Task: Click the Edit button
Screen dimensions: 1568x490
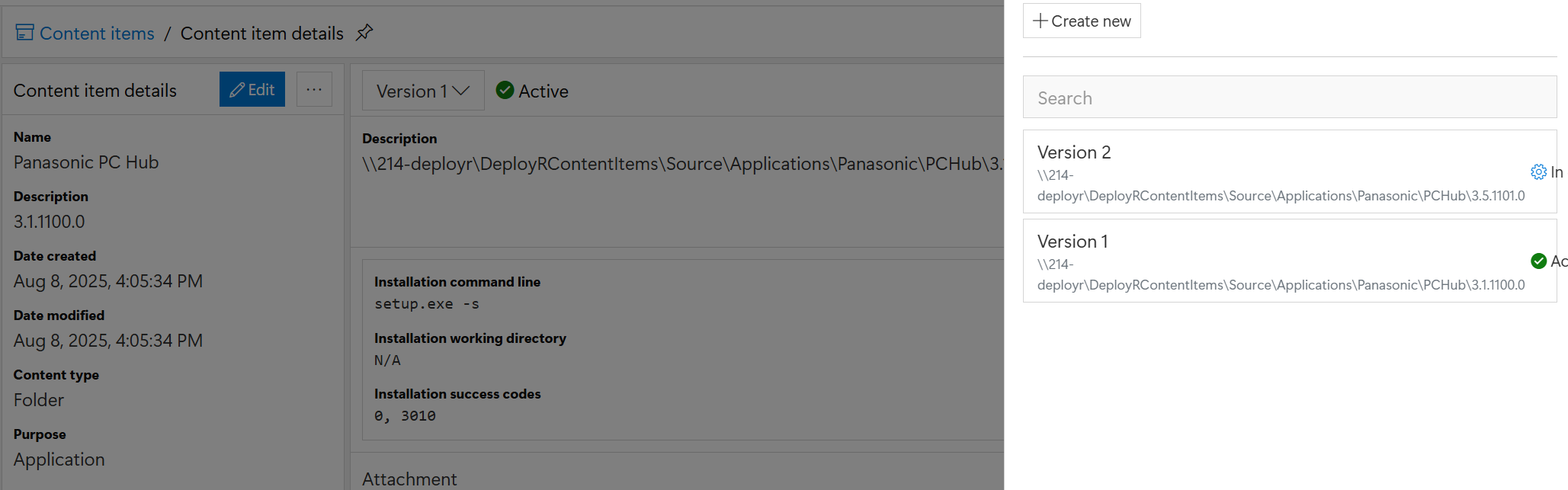Action: (x=252, y=89)
